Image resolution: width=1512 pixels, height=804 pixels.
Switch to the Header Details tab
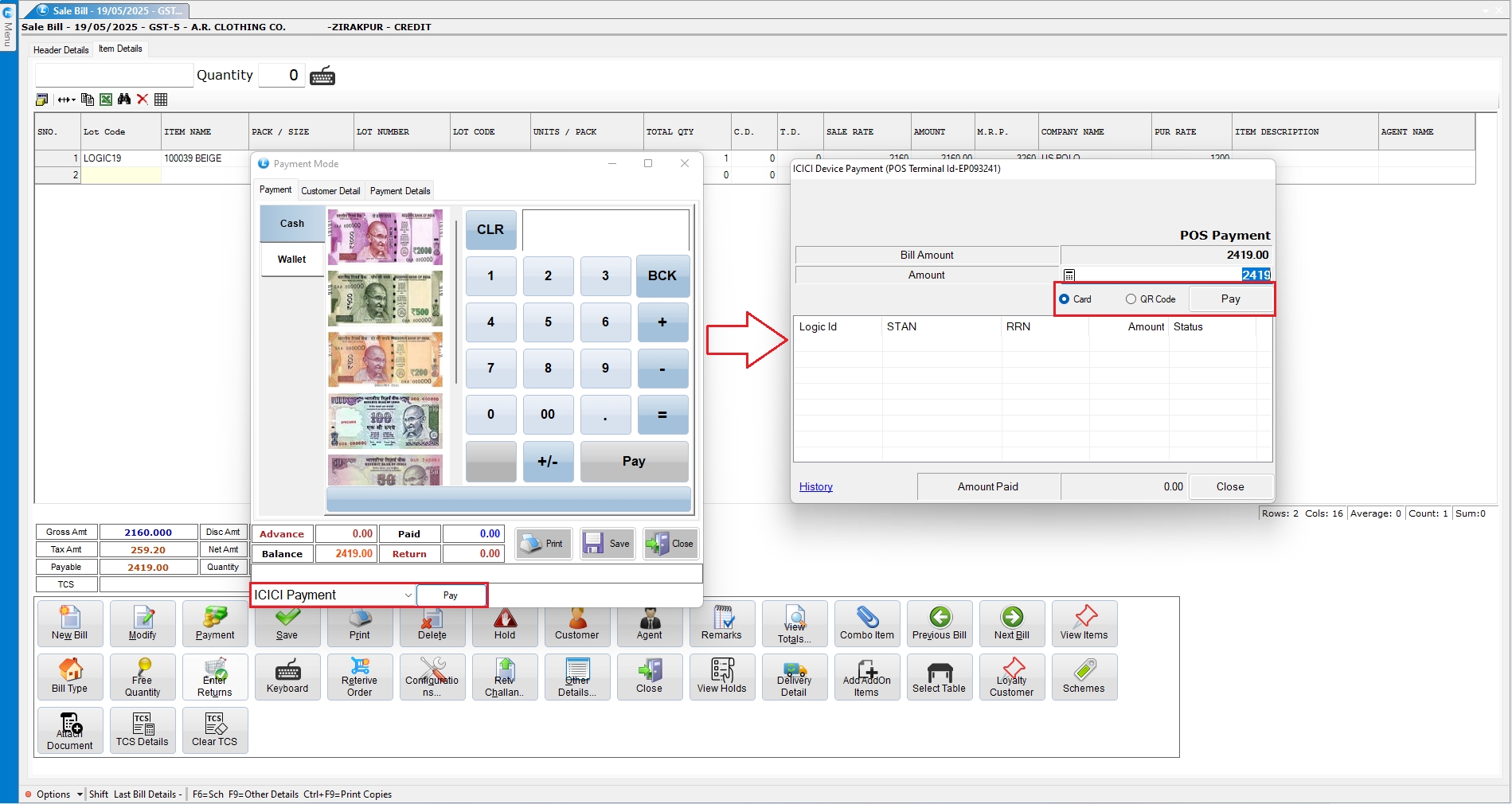click(x=61, y=50)
